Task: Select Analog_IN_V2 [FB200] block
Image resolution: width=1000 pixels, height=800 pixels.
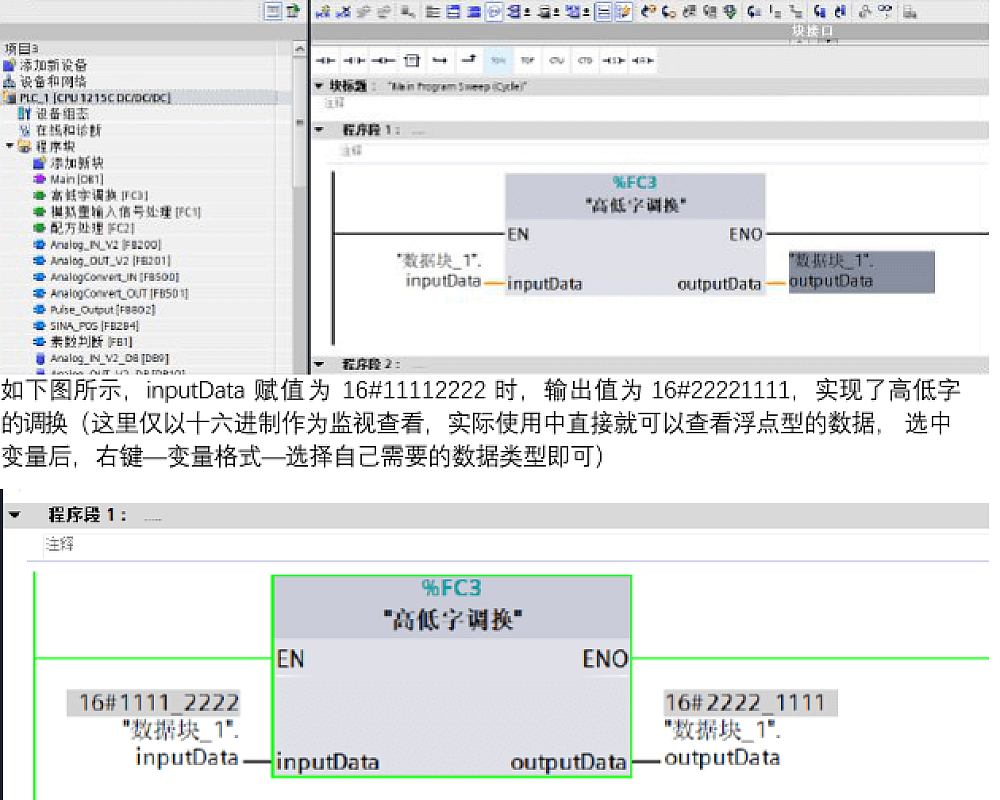Action: coord(105,244)
